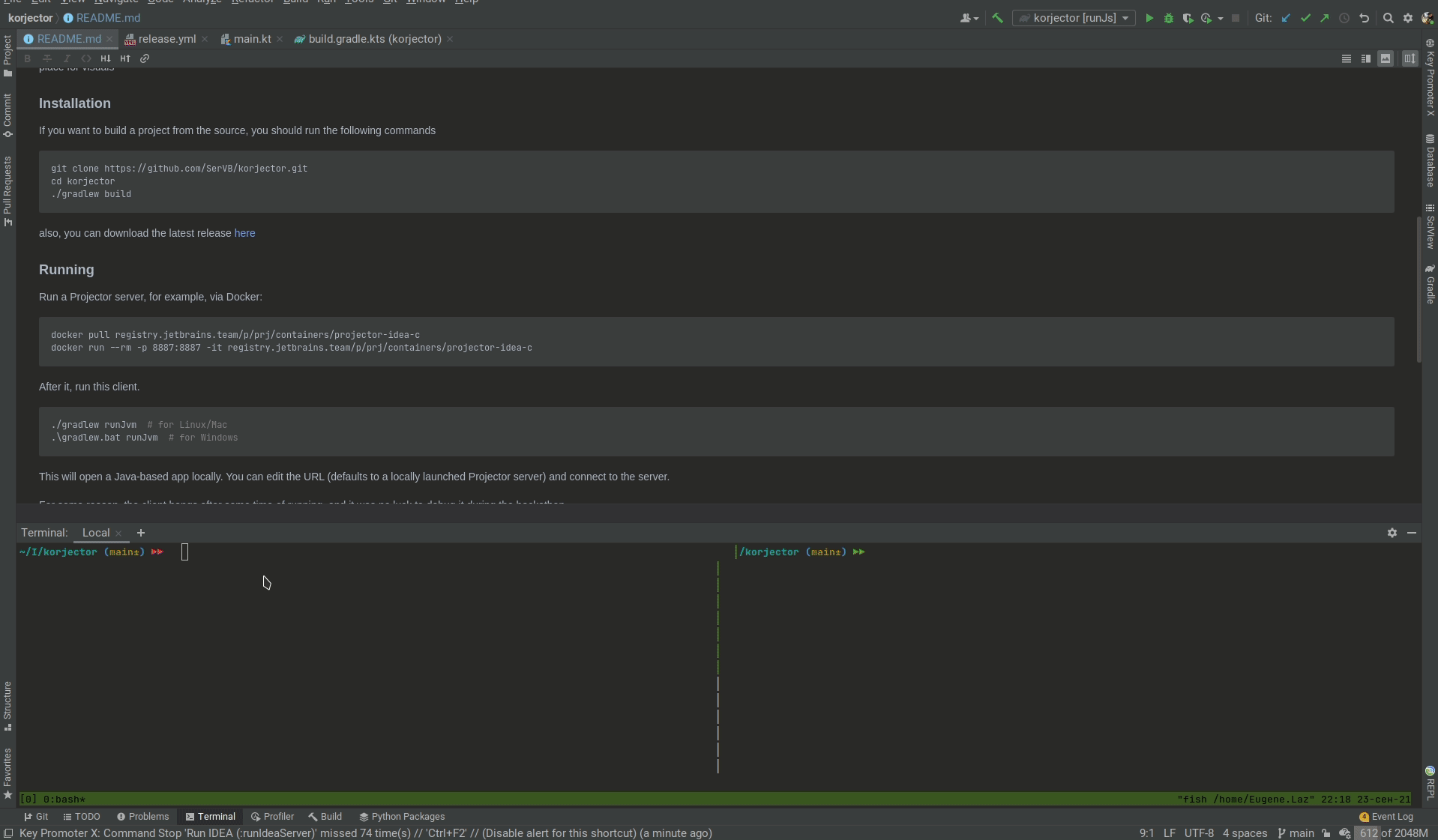Screen dimensions: 1438x840
Task: Expand the profiler run options arrow
Action: coord(1221,18)
